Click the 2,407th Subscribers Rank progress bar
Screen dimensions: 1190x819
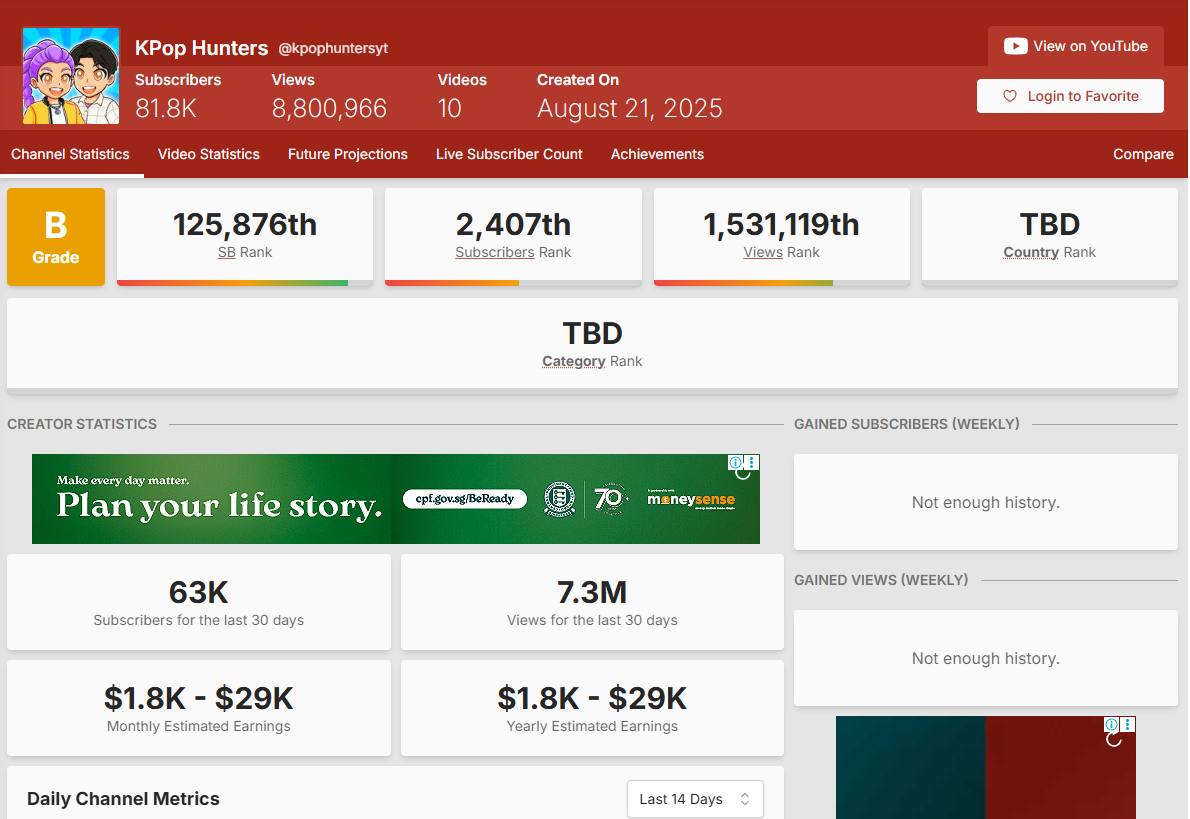(513, 283)
